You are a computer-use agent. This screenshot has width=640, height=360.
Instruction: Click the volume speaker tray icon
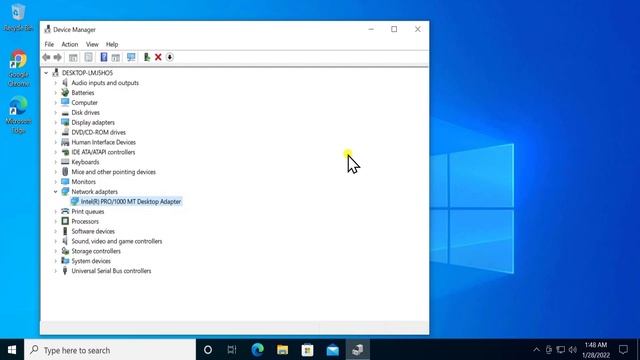573,350
